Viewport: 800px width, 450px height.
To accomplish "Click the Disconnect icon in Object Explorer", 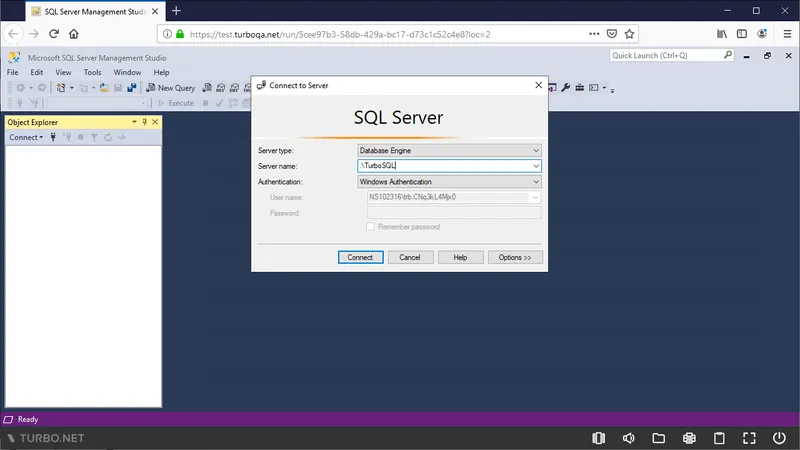I will pyautogui.click(x=67, y=137).
